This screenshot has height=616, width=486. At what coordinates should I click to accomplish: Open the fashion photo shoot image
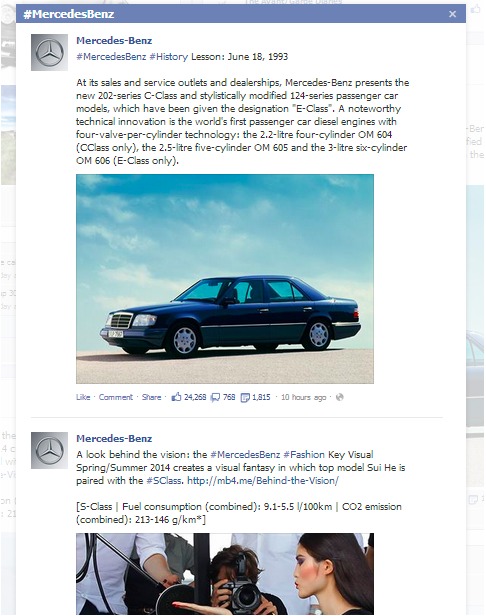tap(225, 574)
